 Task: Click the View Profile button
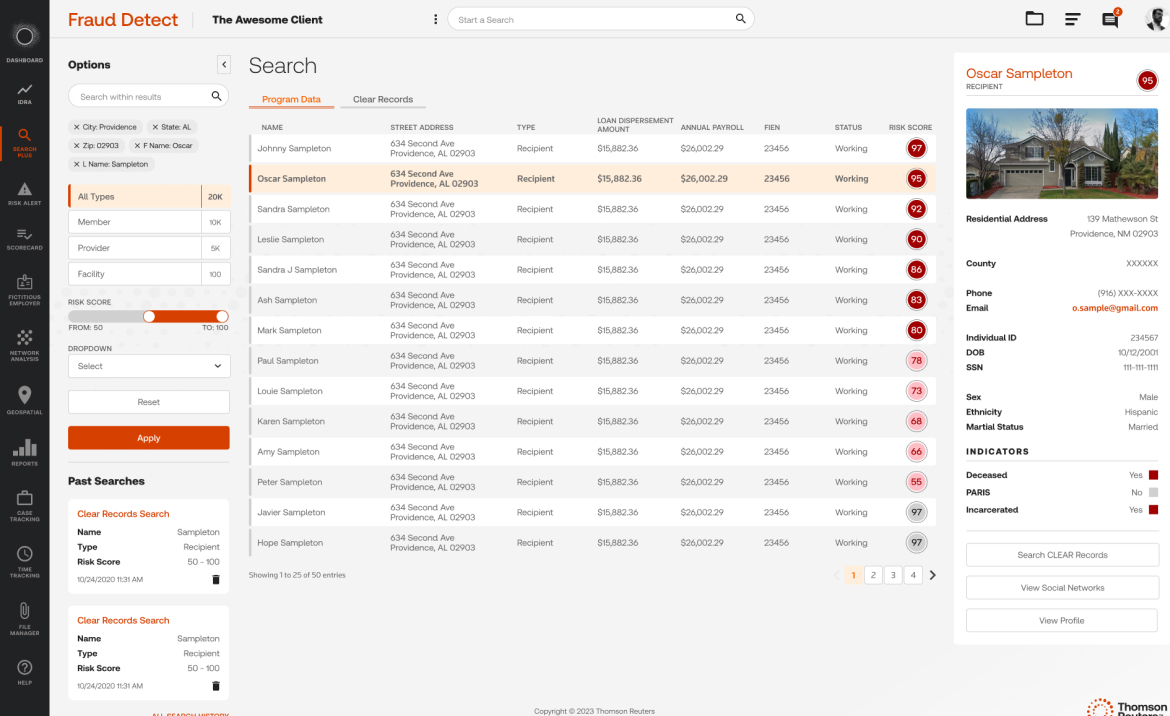coord(1063,621)
